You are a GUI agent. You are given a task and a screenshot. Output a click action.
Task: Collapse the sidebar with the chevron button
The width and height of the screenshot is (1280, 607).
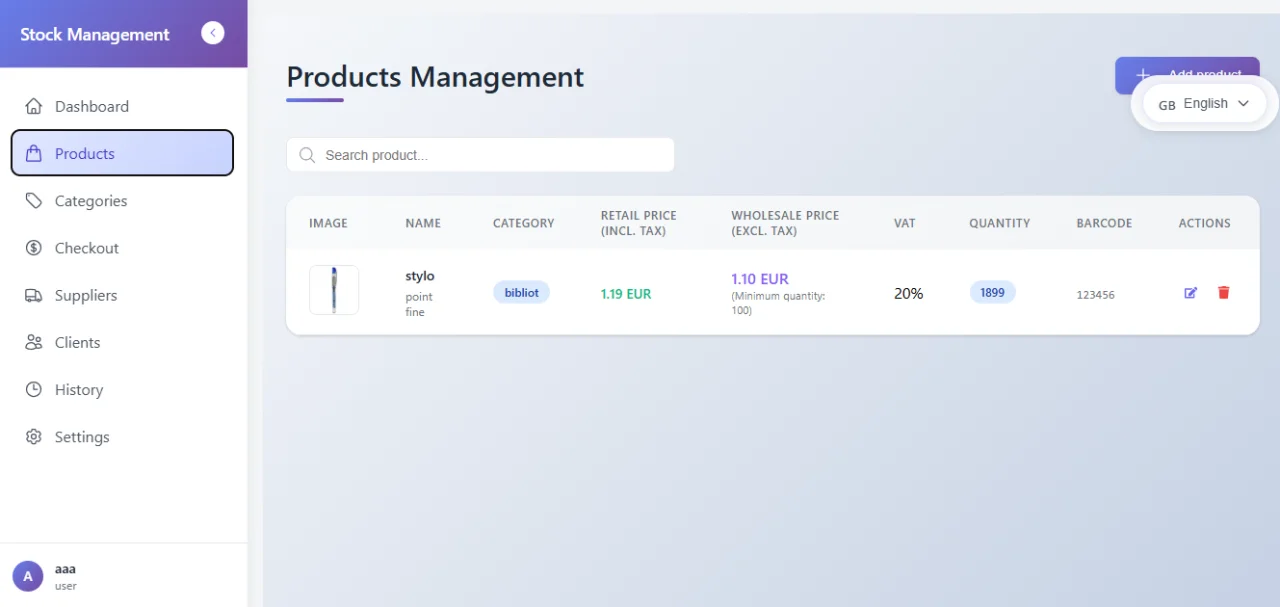212,33
